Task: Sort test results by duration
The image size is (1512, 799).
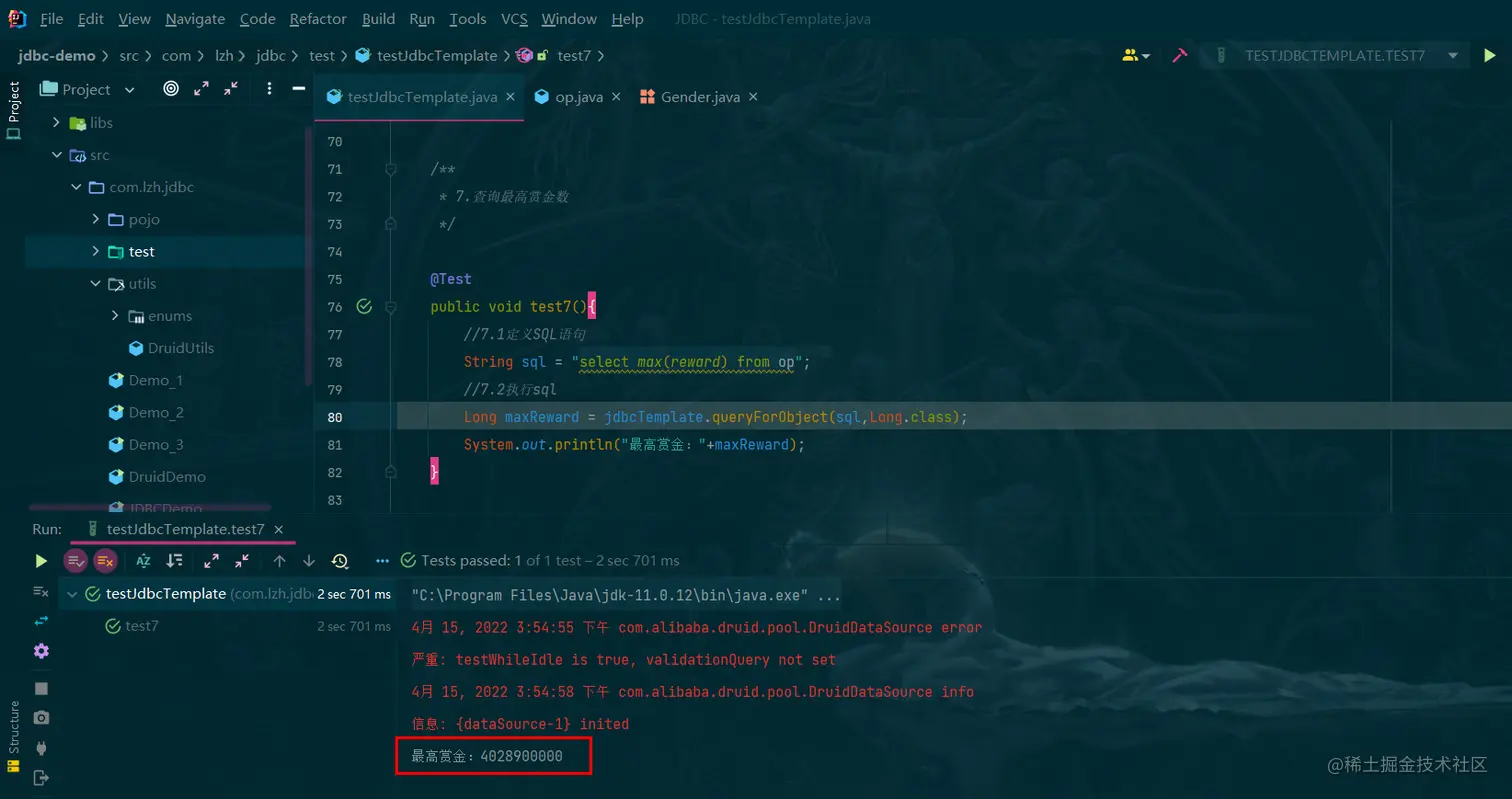Action: (175, 561)
